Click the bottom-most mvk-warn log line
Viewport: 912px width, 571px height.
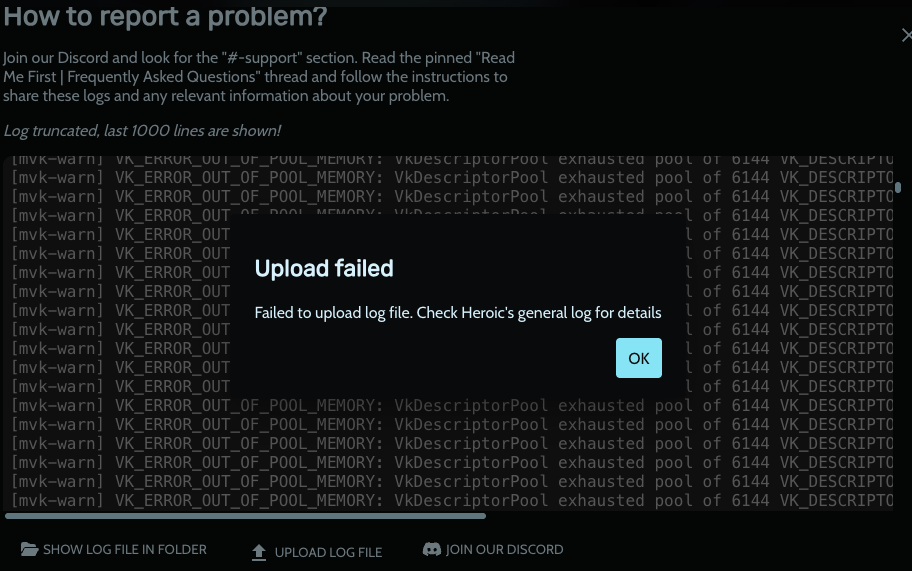pyautogui.click(x=452, y=501)
